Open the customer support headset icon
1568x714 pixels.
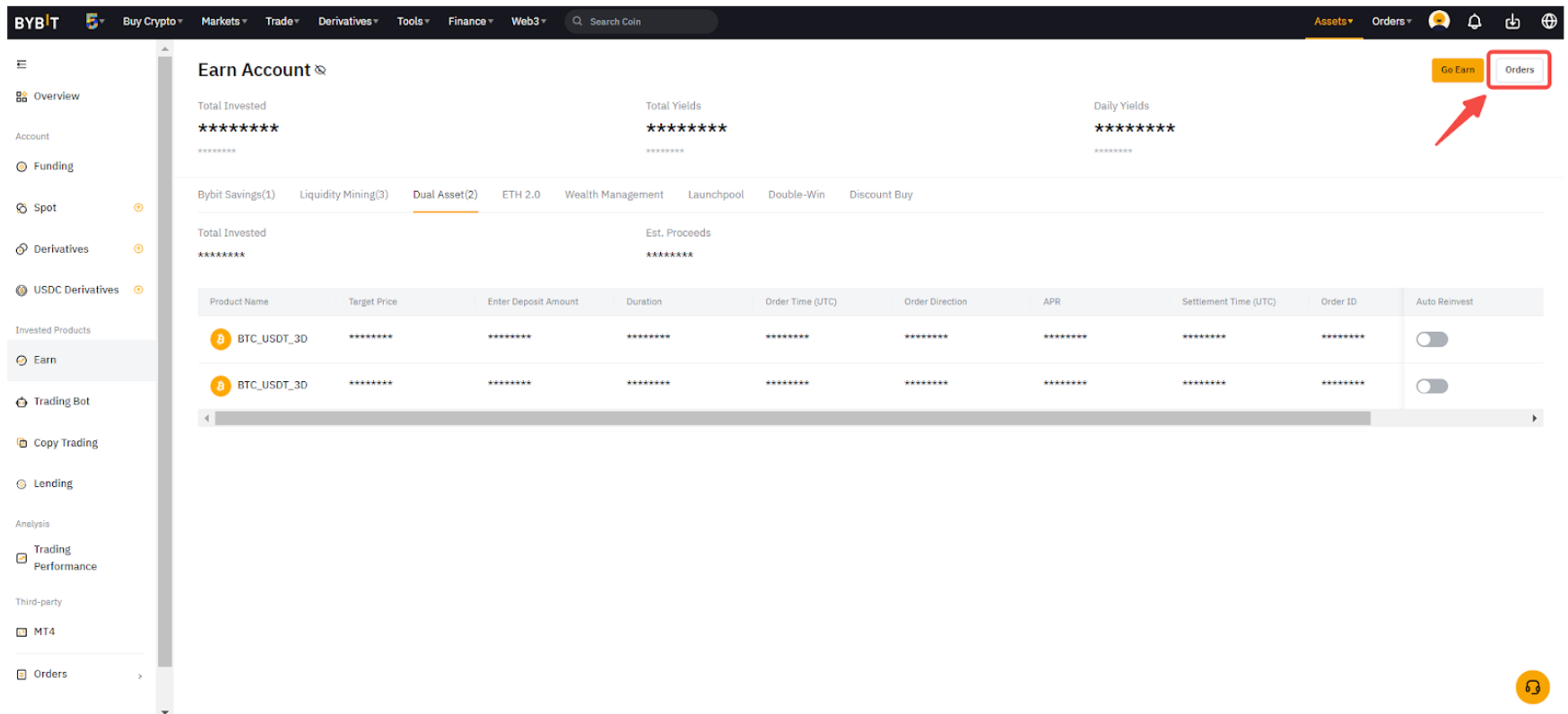[x=1532, y=687]
